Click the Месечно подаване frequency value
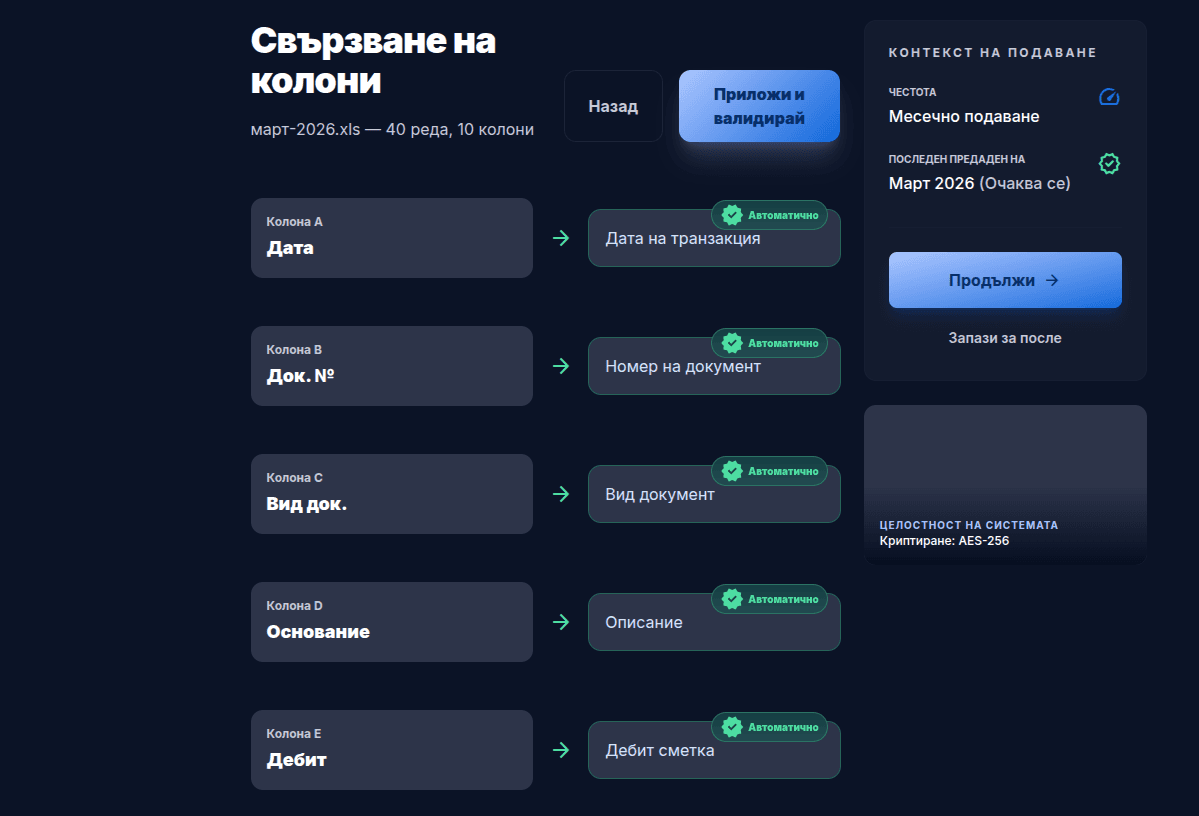Image resolution: width=1199 pixels, height=816 pixels. coord(963,116)
